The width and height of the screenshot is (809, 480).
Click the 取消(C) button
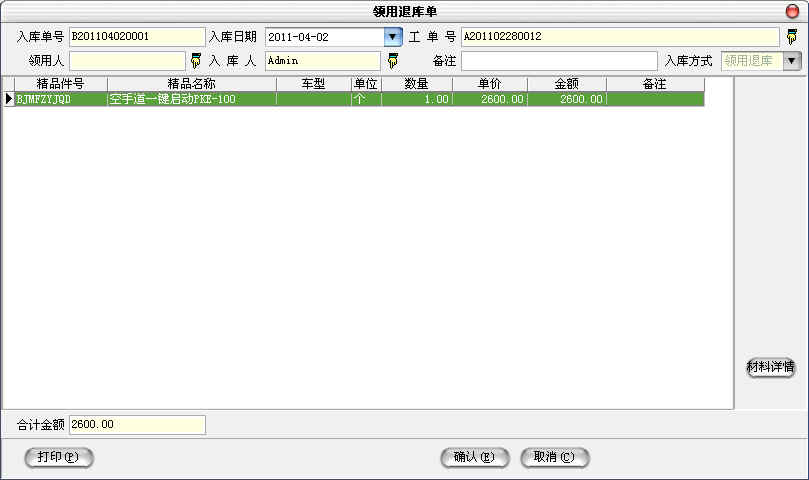[x=555, y=457]
